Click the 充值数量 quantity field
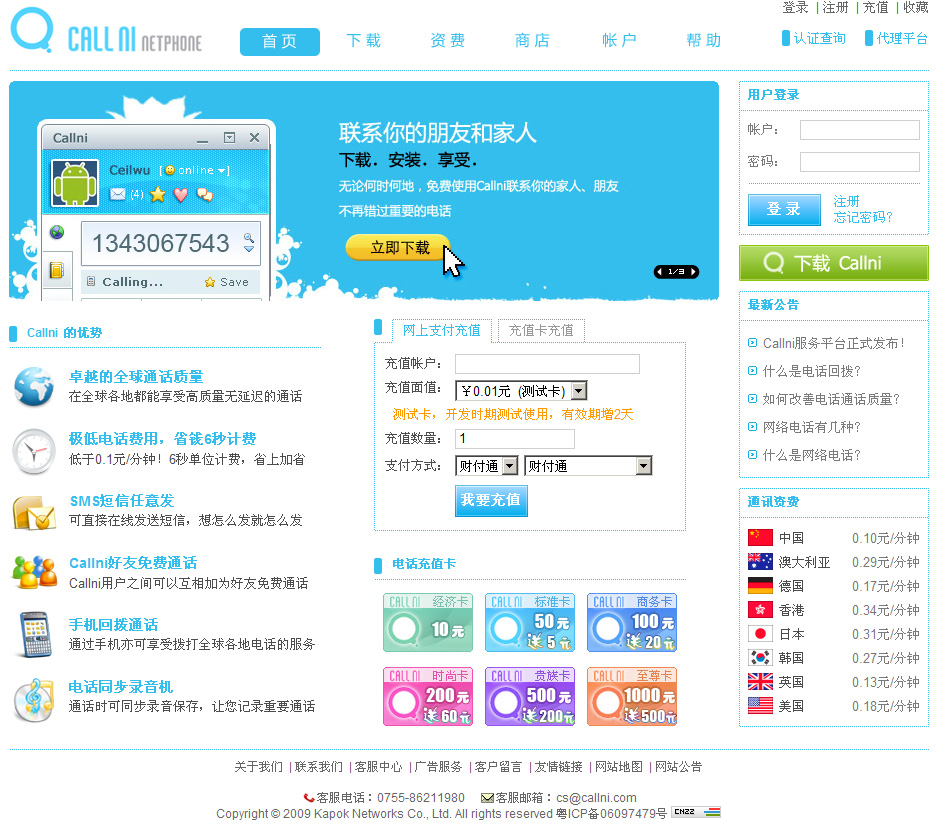936x832 pixels. [x=515, y=439]
